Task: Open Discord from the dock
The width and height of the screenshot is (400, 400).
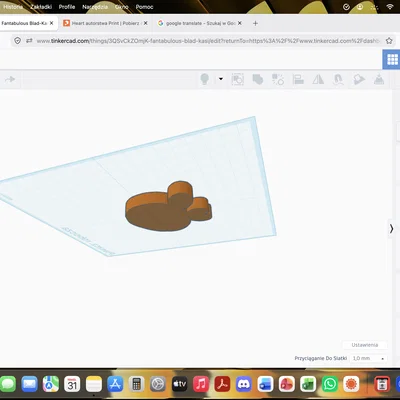Action: point(244,384)
